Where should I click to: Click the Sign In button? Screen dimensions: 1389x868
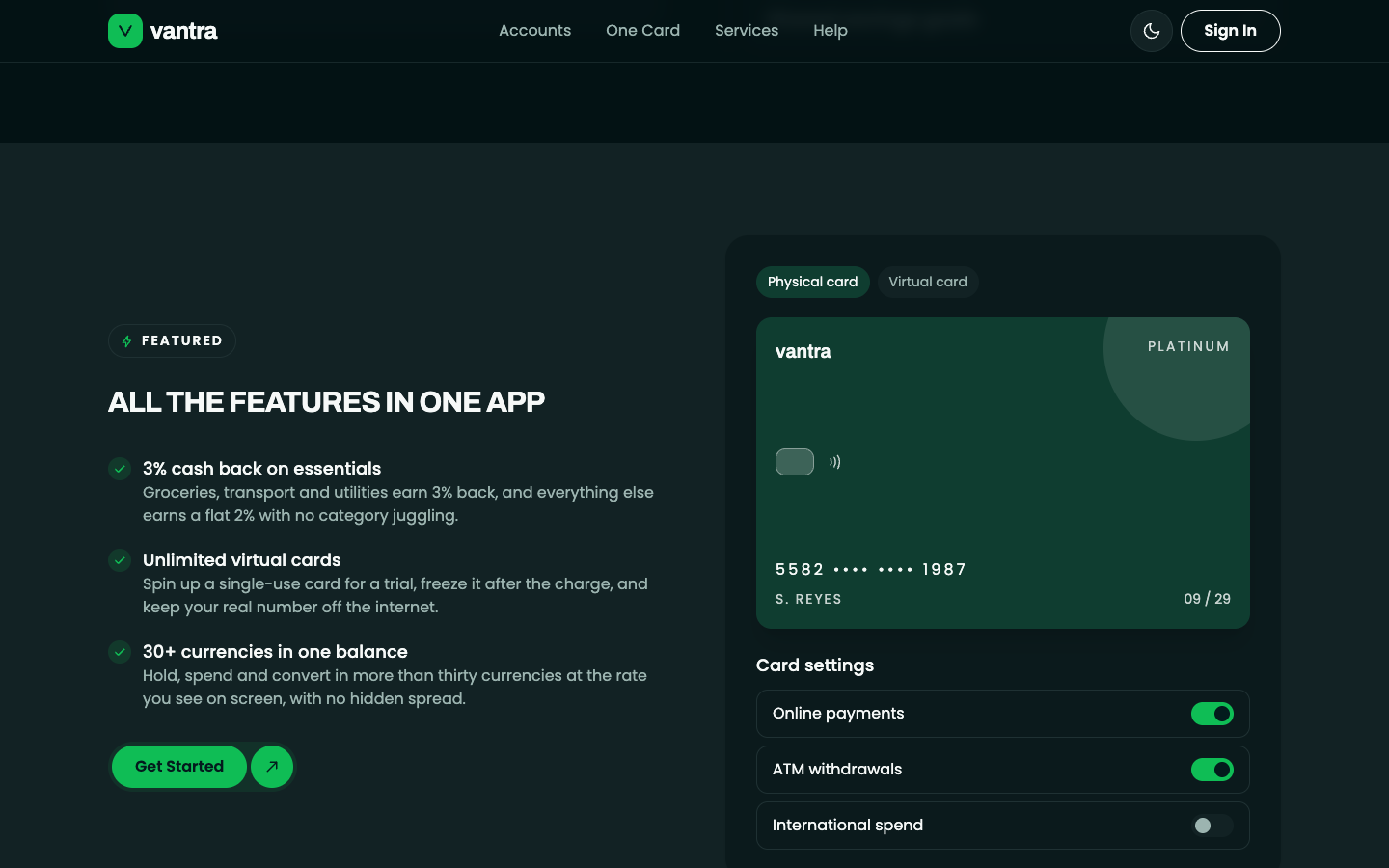(1230, 31)
